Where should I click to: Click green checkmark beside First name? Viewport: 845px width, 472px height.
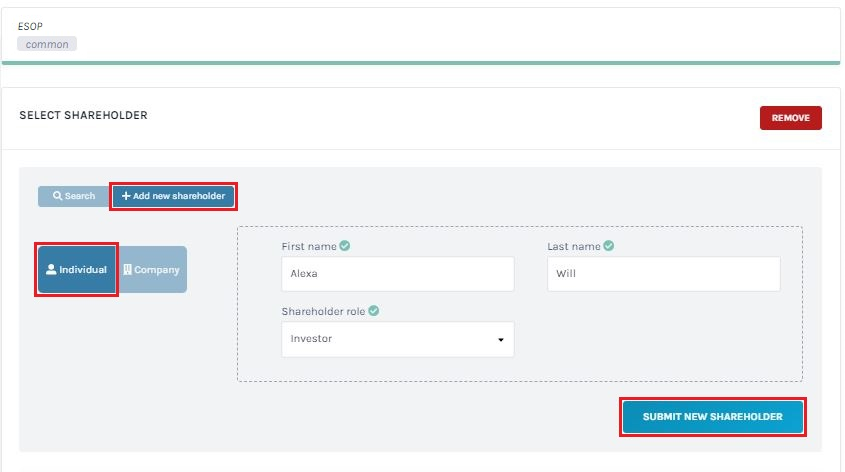pos(345,246)
